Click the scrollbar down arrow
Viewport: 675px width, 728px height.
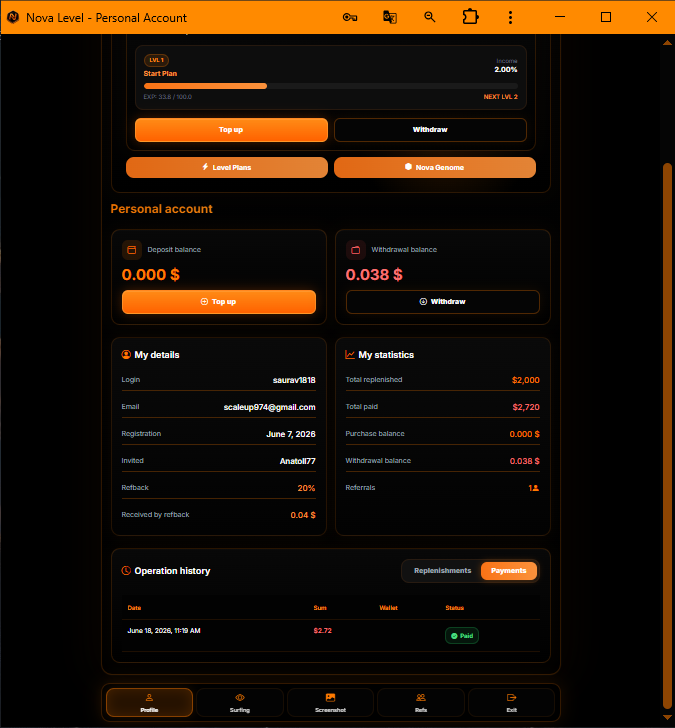click(668, 718)
